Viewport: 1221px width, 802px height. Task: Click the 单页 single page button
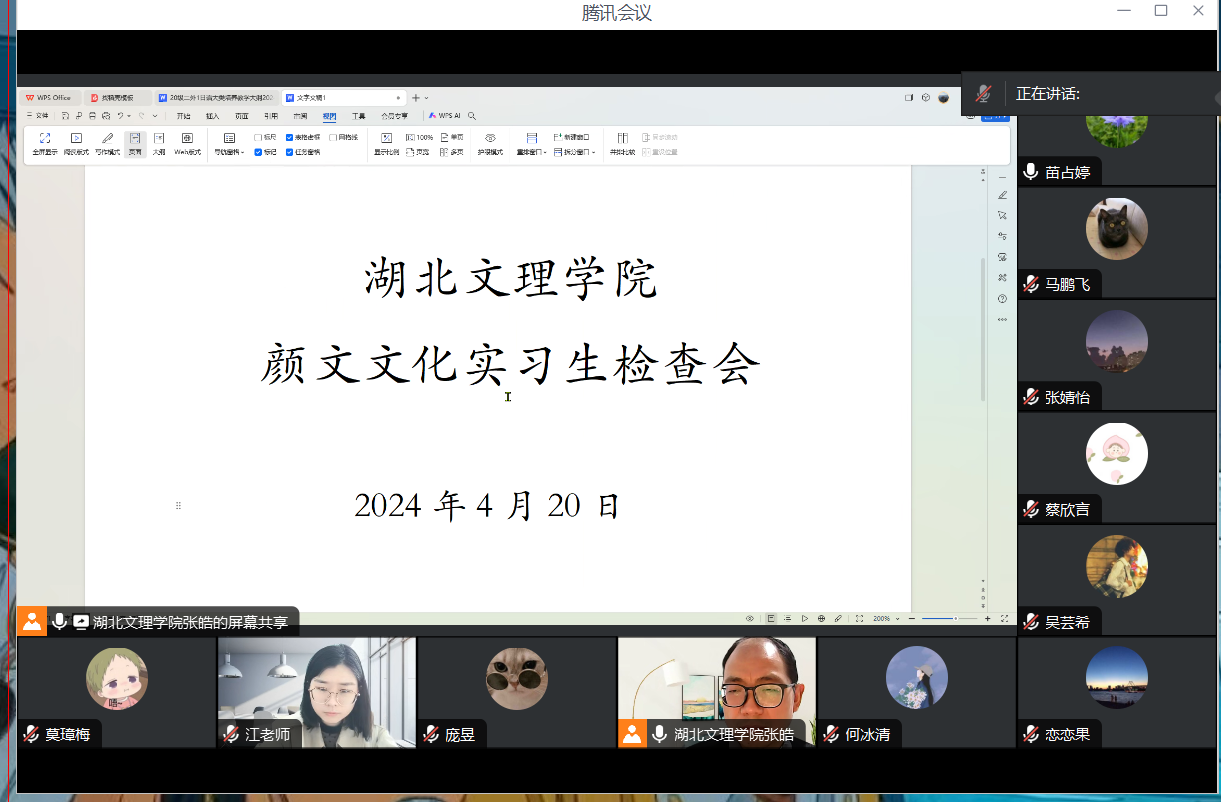452,137
